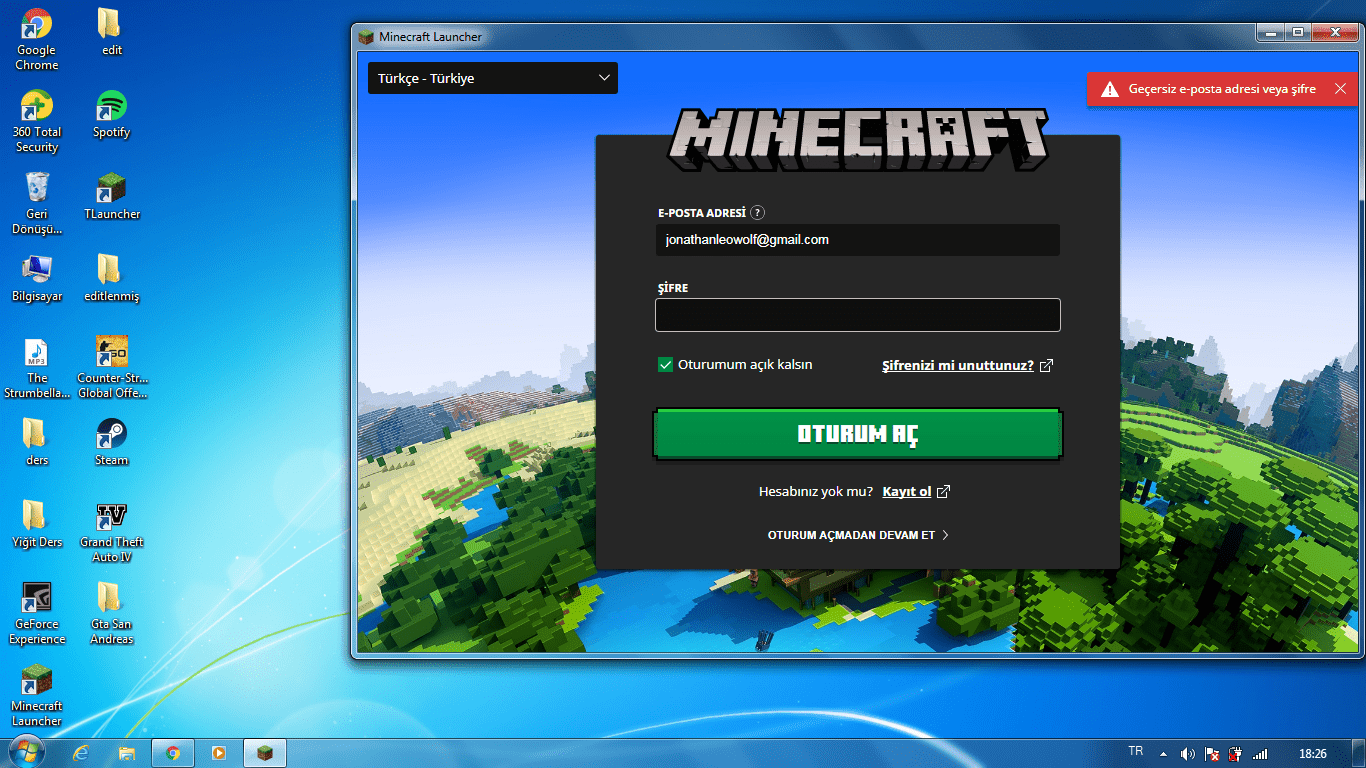
Task: Select the Spotify desktop shortcut
Action: pyautogui.click(x=111, y=114)
